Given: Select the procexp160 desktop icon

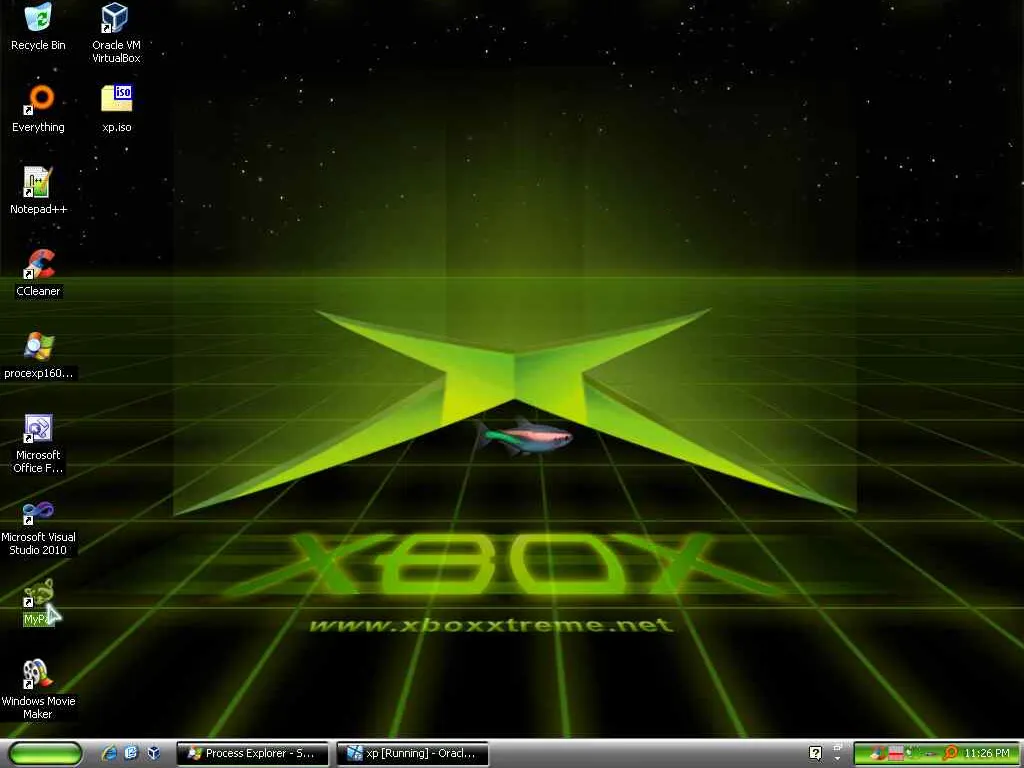Looking at the screenshot, I should pyautogui.click(x=38, y=355).
